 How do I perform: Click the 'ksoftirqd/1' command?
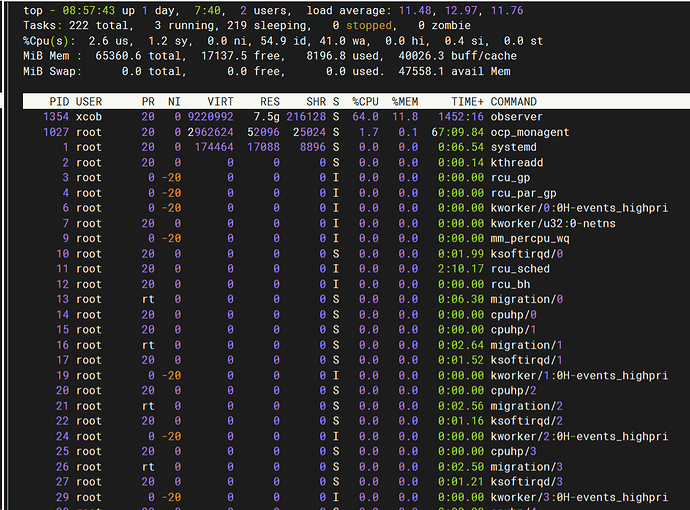tap(526, 360)
